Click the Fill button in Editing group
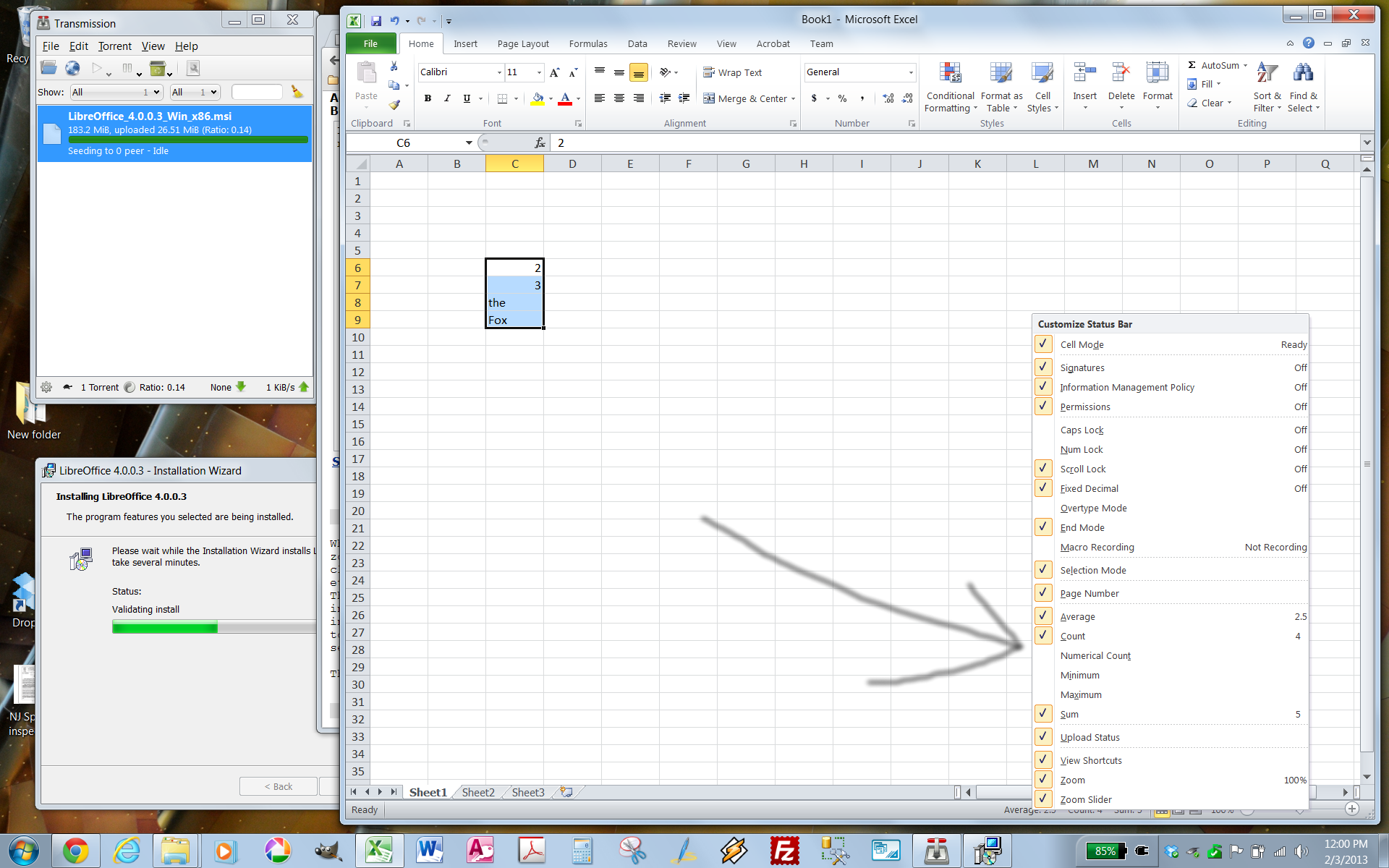 [1204, 84]
